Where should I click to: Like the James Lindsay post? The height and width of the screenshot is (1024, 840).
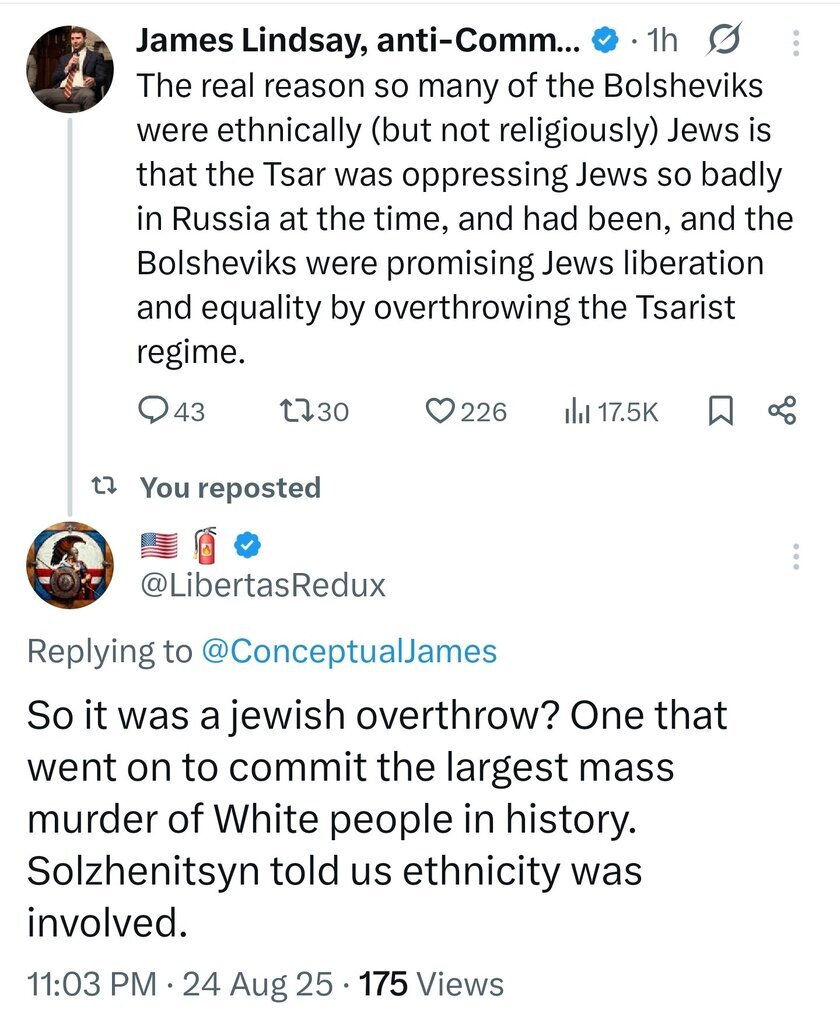coord(466,411)
